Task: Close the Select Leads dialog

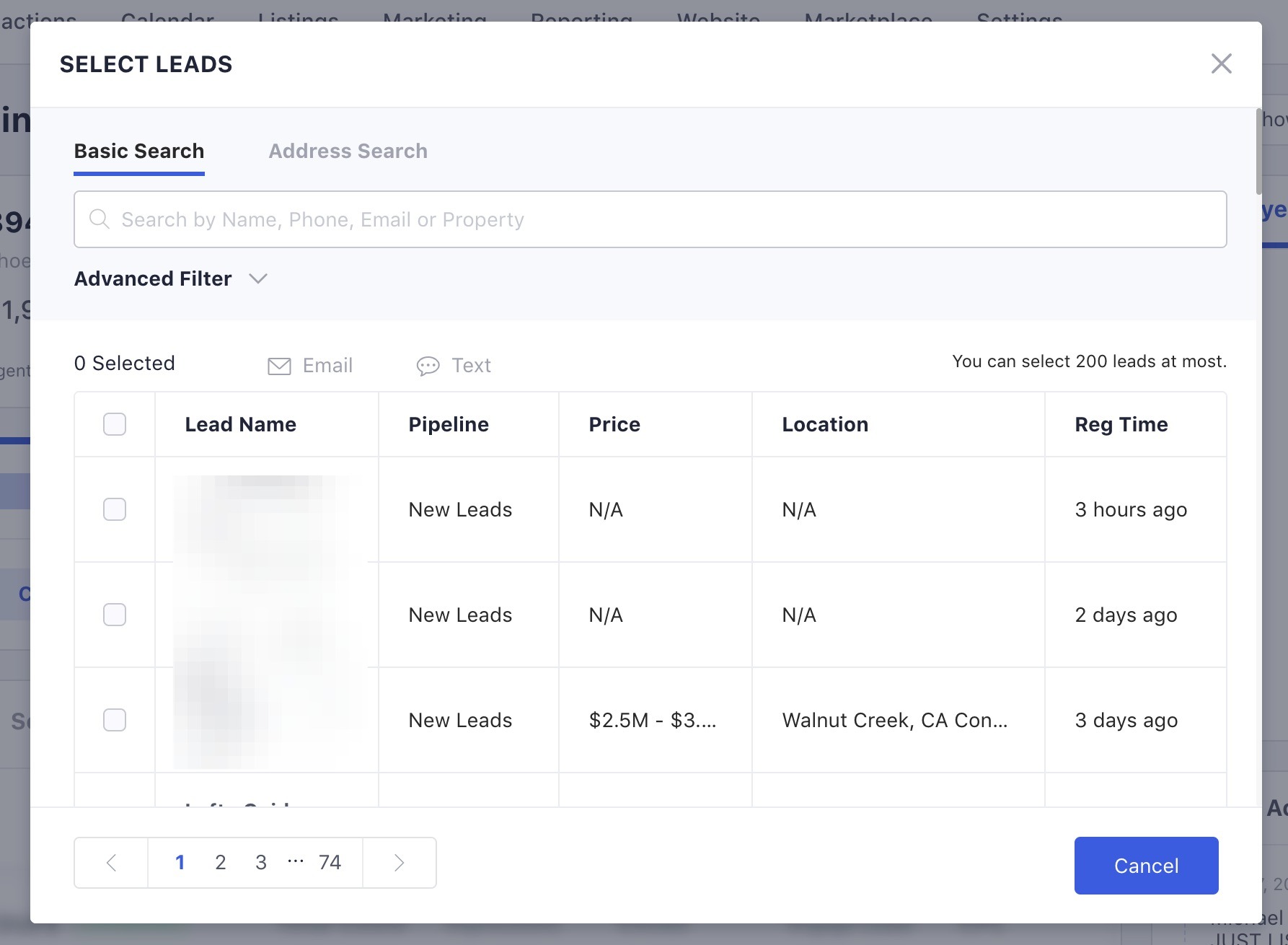Action: [1222, 63]
